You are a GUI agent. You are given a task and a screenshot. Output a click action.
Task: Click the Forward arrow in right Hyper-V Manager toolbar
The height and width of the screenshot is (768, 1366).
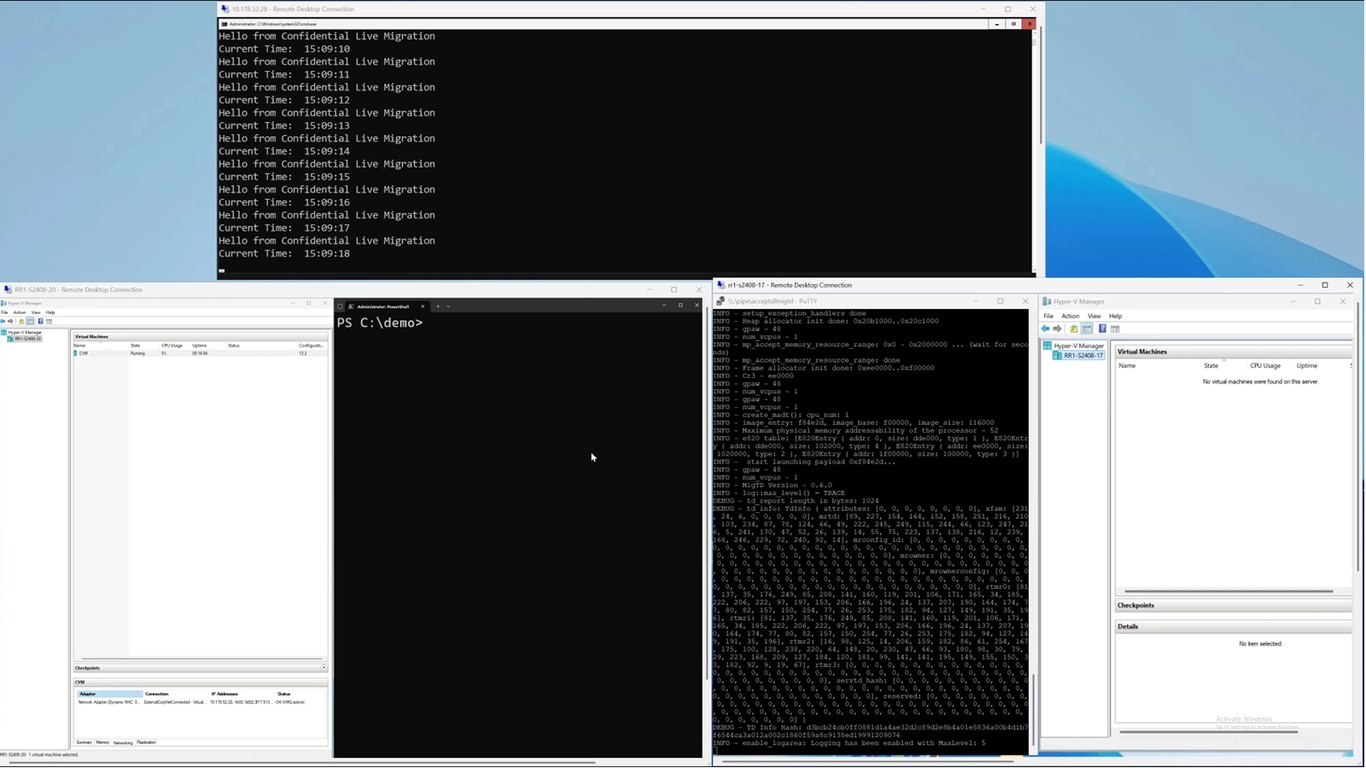point(1057,328)
